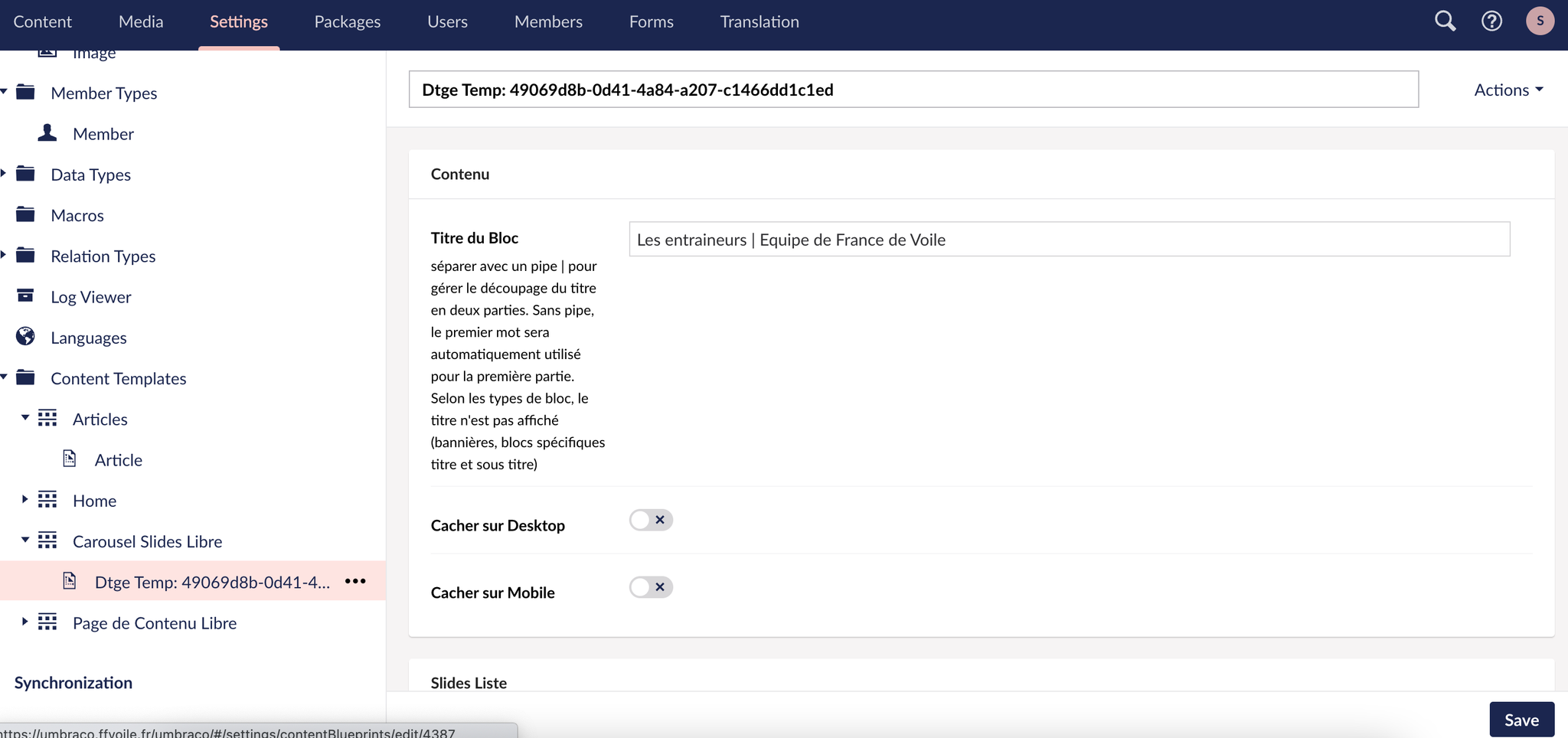Click the Home grid icon
Image resolution: width=1568 pixels, height=738 pixels.
[x=47, y=500]
